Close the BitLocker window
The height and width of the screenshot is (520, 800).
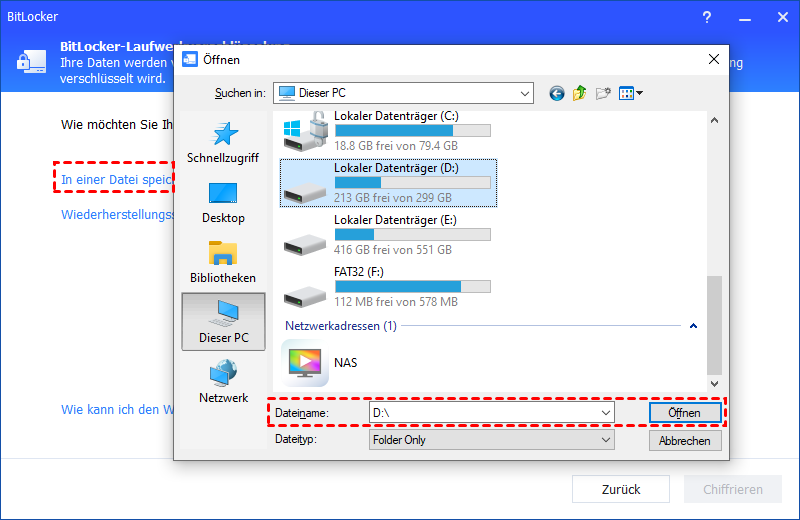[783, 17]
